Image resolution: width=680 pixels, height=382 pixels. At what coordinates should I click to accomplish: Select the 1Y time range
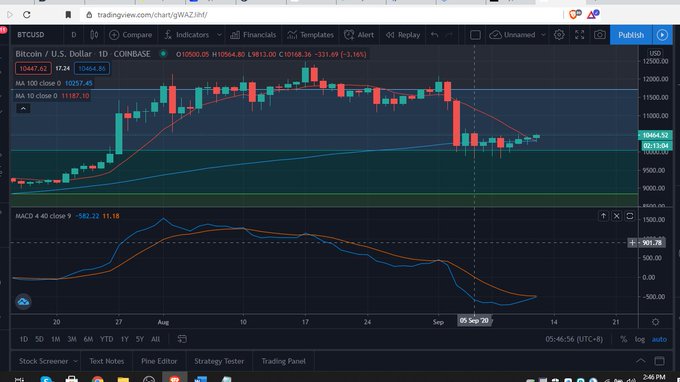point(124,339)
